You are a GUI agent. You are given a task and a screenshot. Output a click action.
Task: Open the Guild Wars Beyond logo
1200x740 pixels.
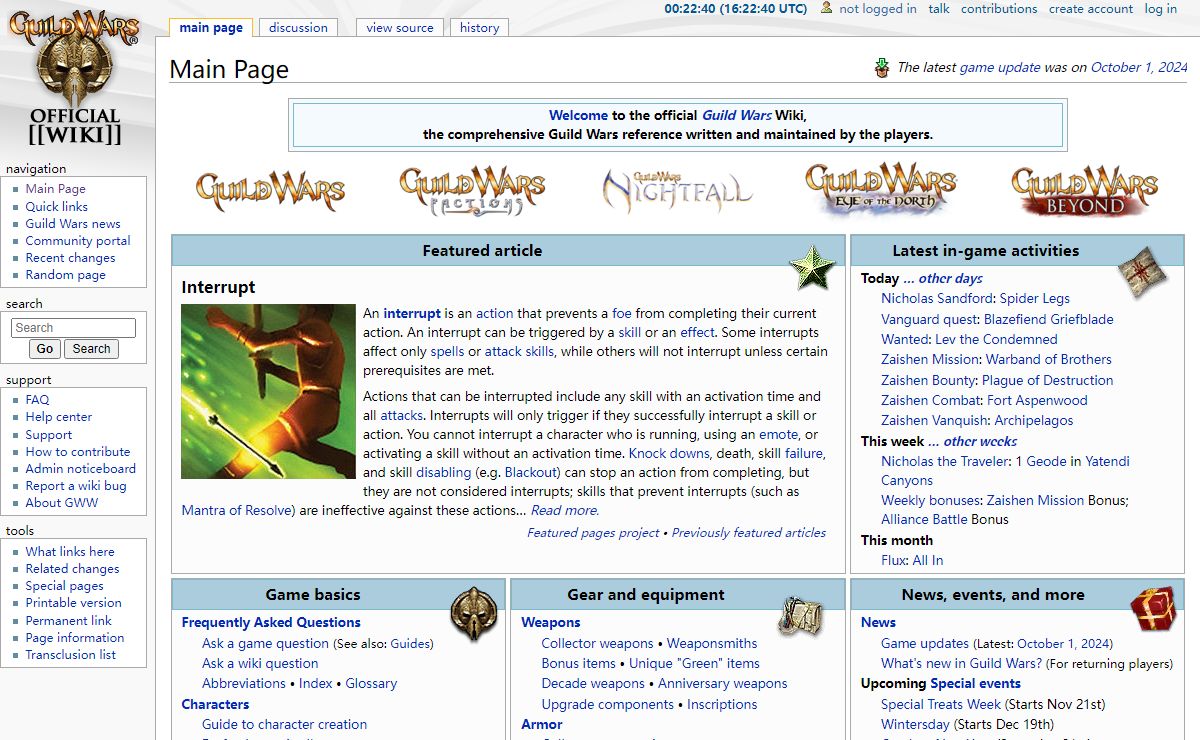[x=1084, y=190]
